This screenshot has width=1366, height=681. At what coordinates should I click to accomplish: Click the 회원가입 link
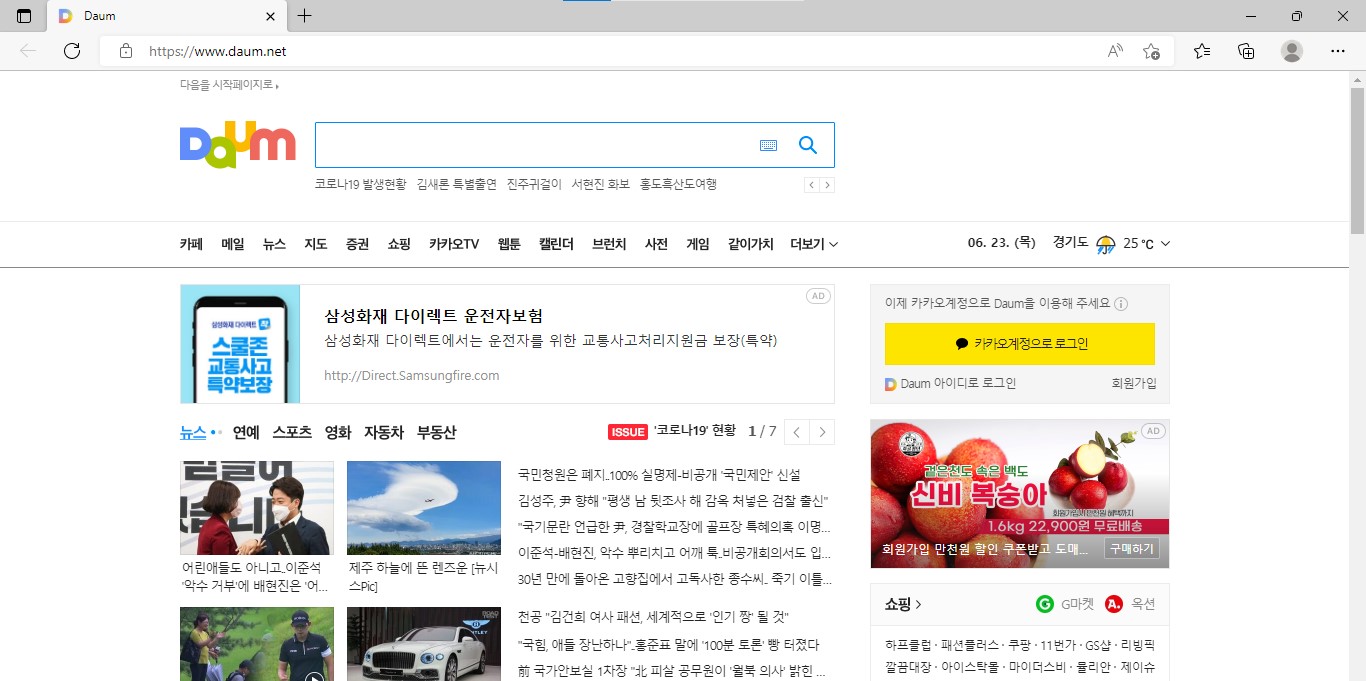pos(1134,383)
